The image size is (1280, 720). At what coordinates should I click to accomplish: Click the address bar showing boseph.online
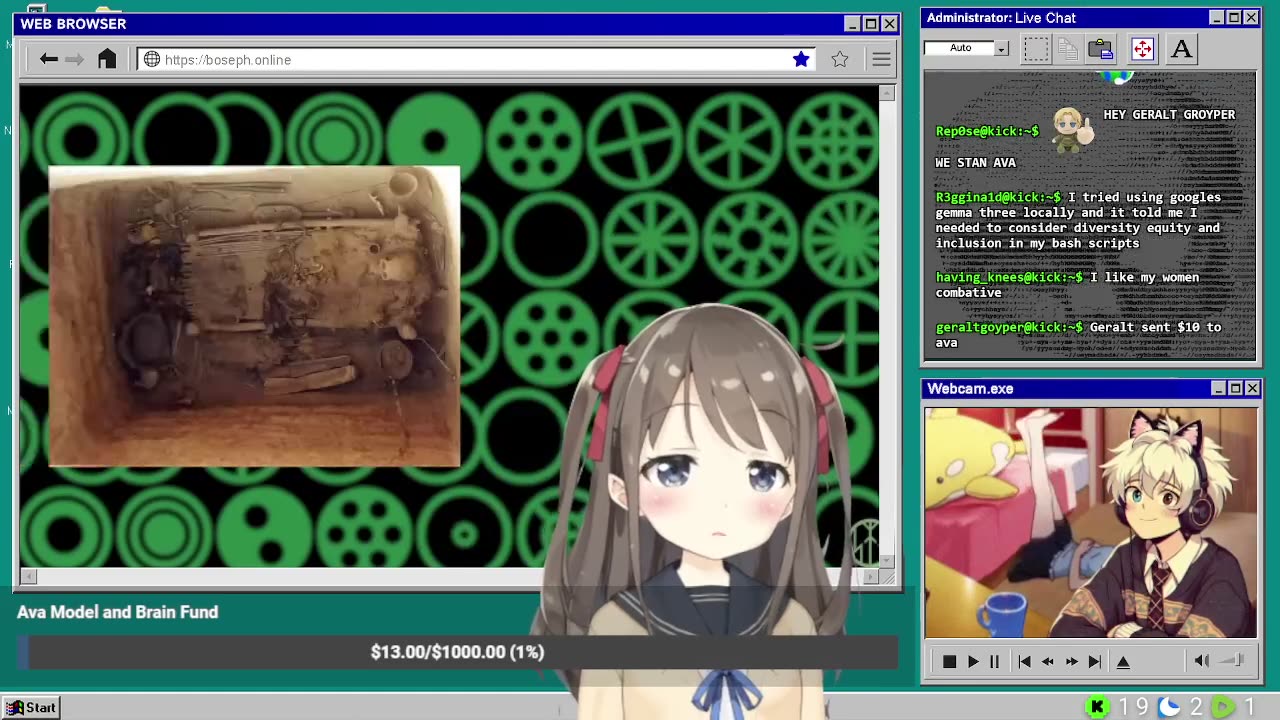click(x=477, y=60)
